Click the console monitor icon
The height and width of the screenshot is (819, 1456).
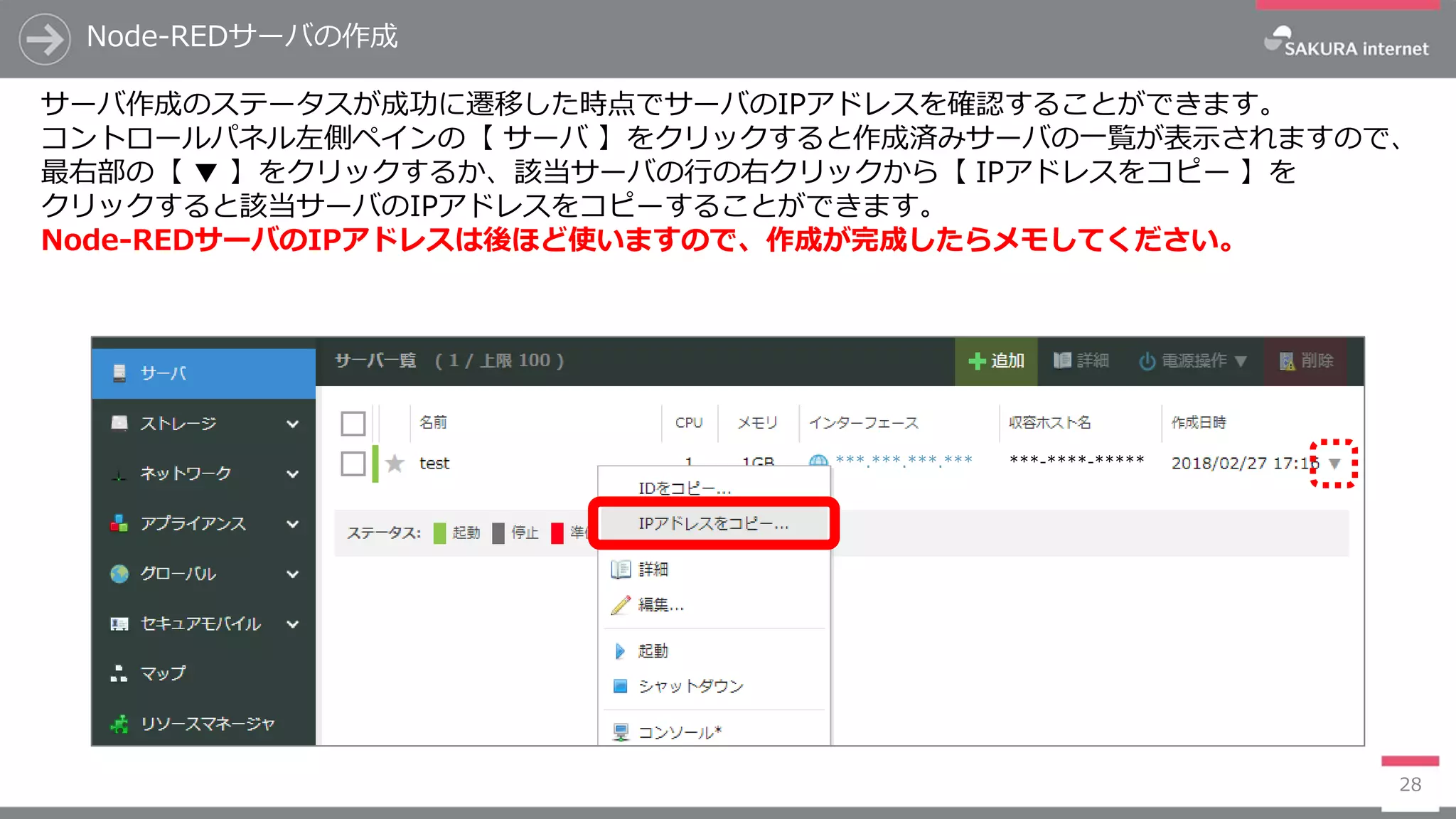coord(621,732)
